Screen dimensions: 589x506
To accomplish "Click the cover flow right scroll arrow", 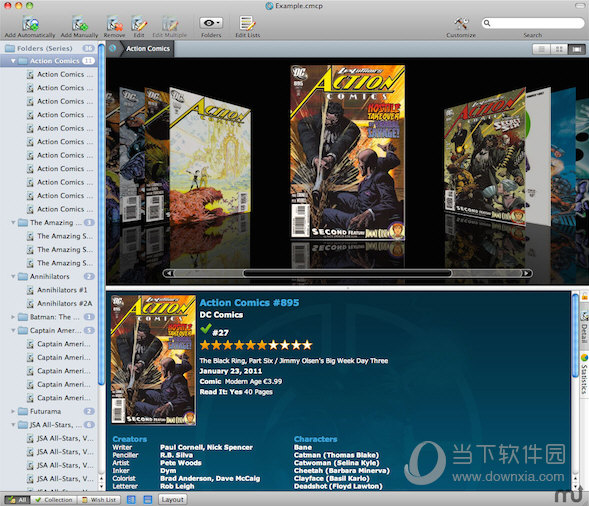I will pos(526,273).
